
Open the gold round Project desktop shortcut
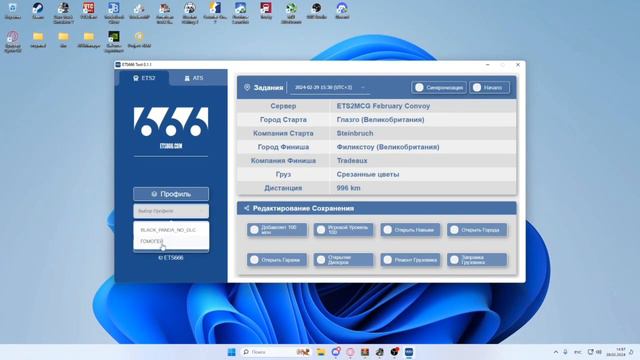(x=139, y=40)
